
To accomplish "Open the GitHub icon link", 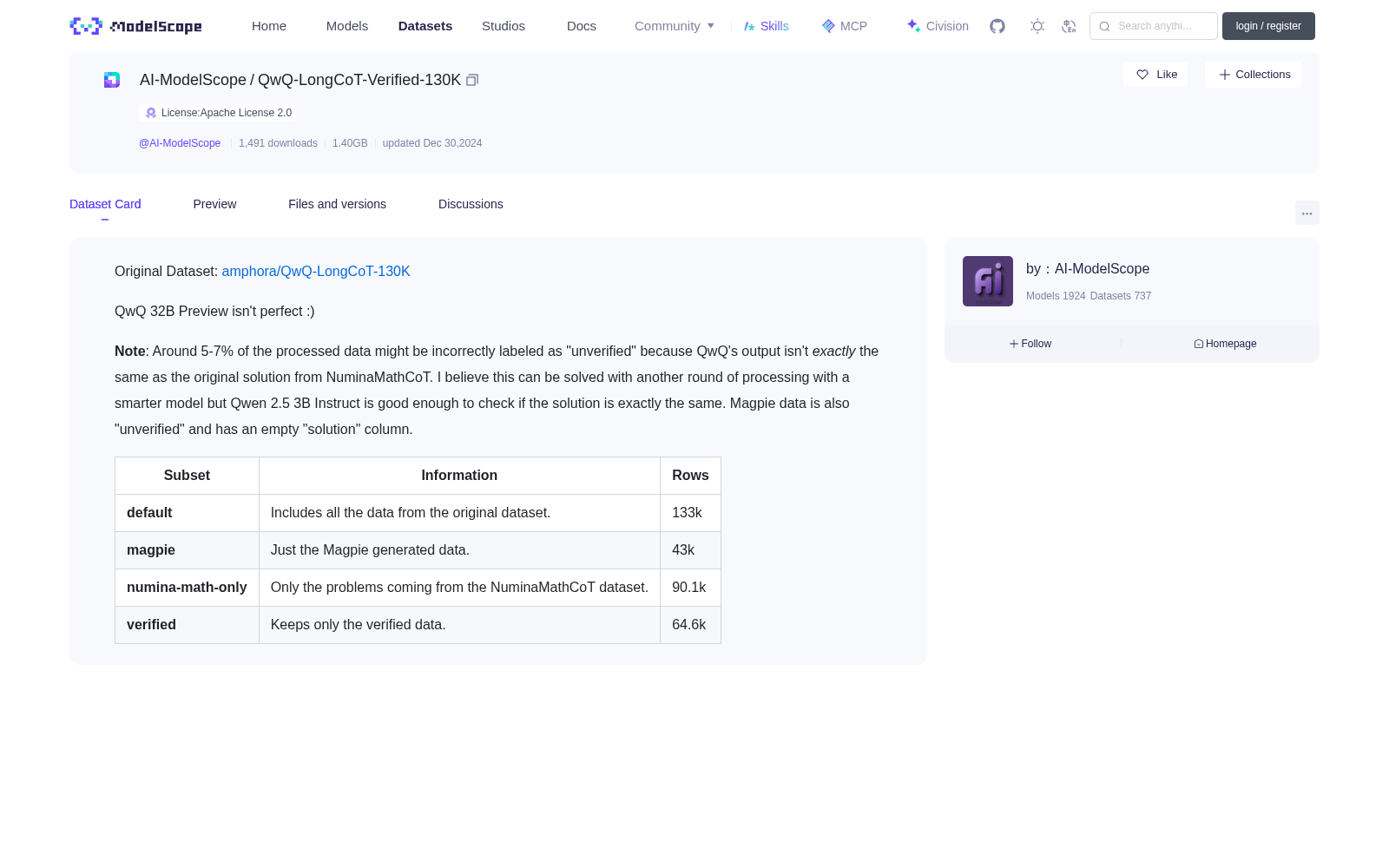I will [997, 26].
